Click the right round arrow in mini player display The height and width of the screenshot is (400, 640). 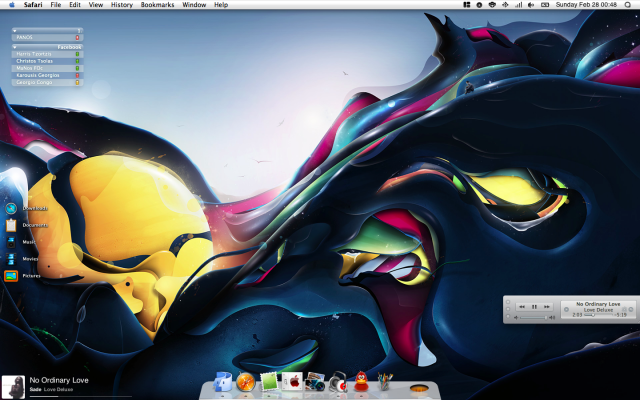631,309
